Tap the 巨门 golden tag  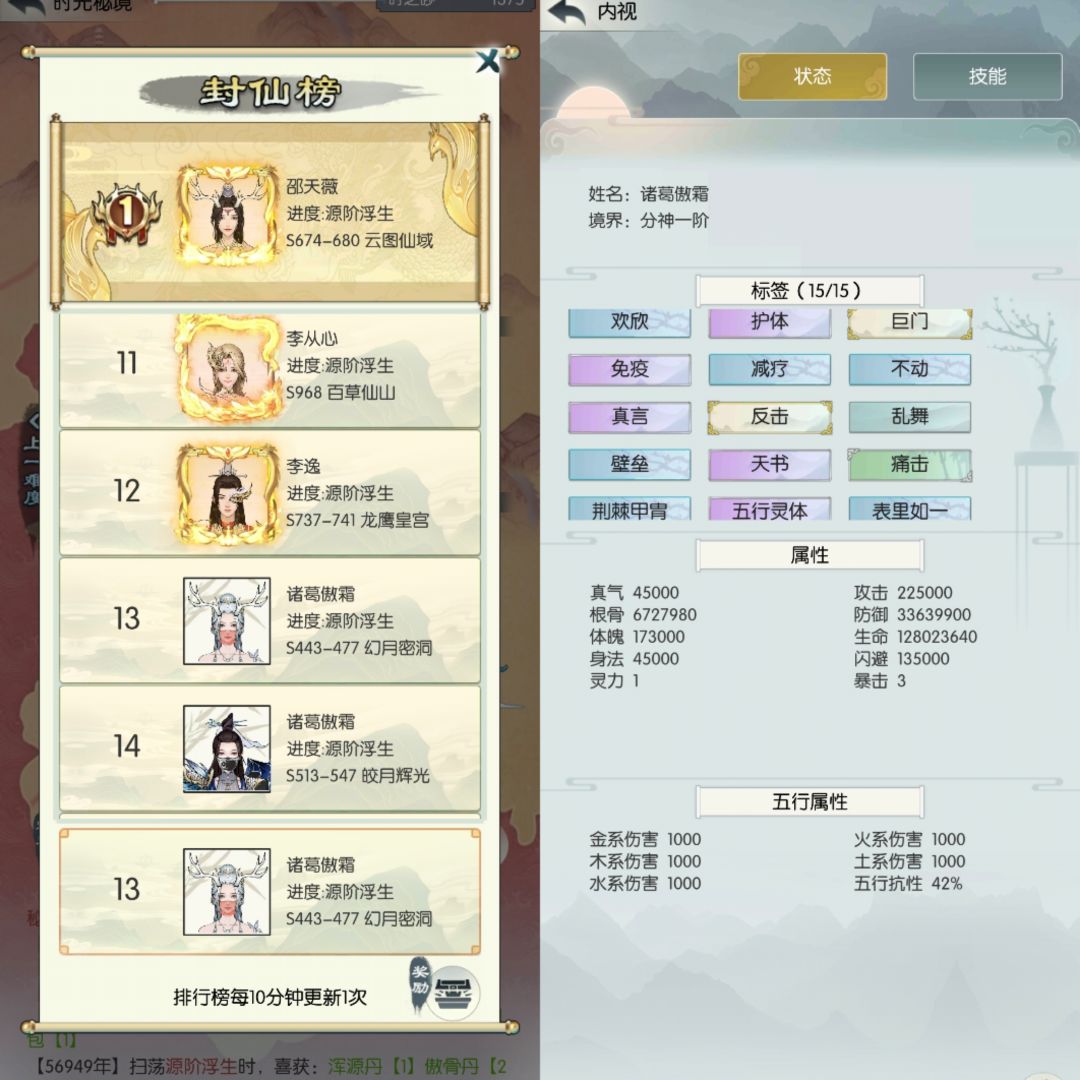[x=910, y=322]
